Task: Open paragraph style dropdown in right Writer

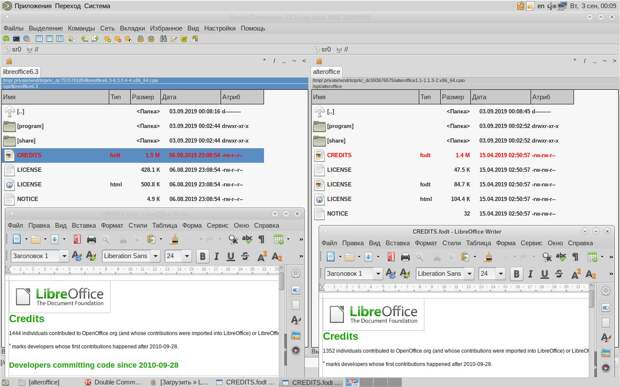Action: click(378, 274)
